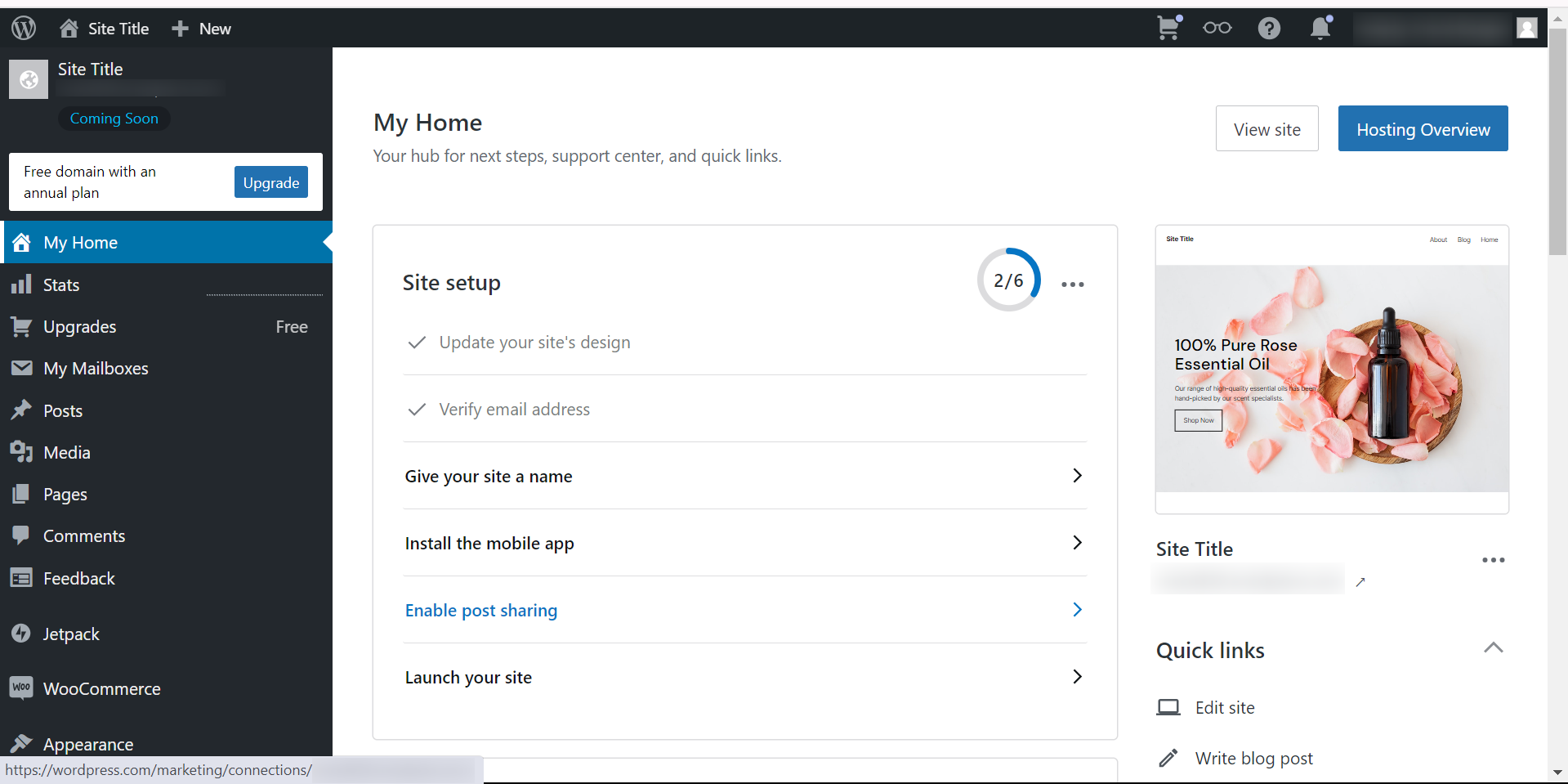Click the WordPress logo icon
This screenshot has height=784, width=1568.
coord(24,28)
